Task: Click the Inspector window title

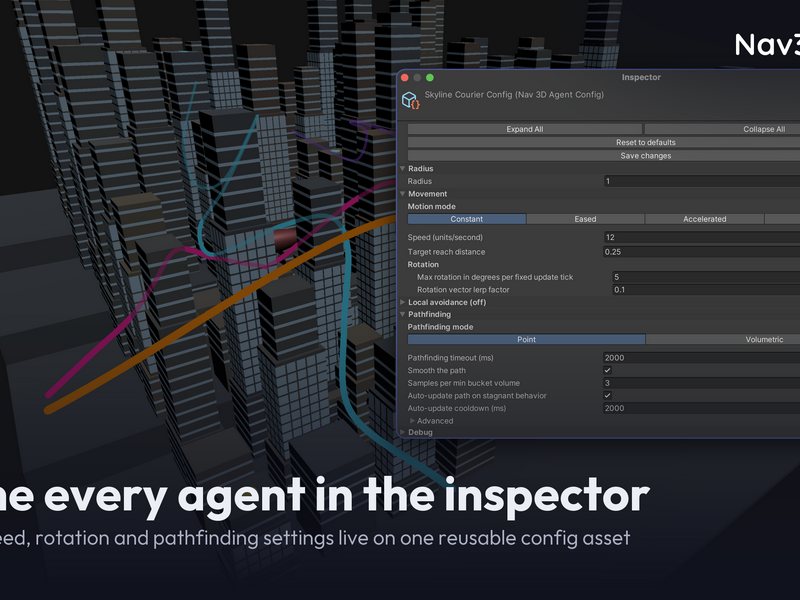Action: coord(641,77)
